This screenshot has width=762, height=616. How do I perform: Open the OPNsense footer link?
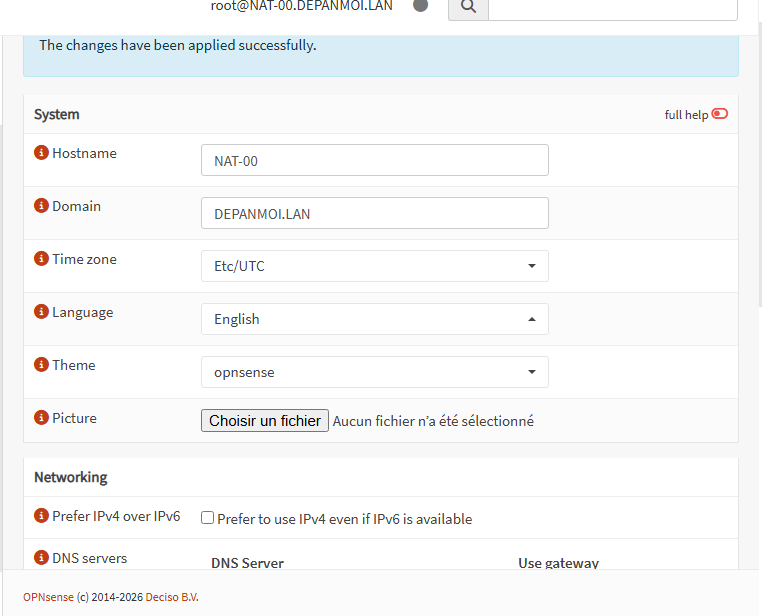pos(48,597)
